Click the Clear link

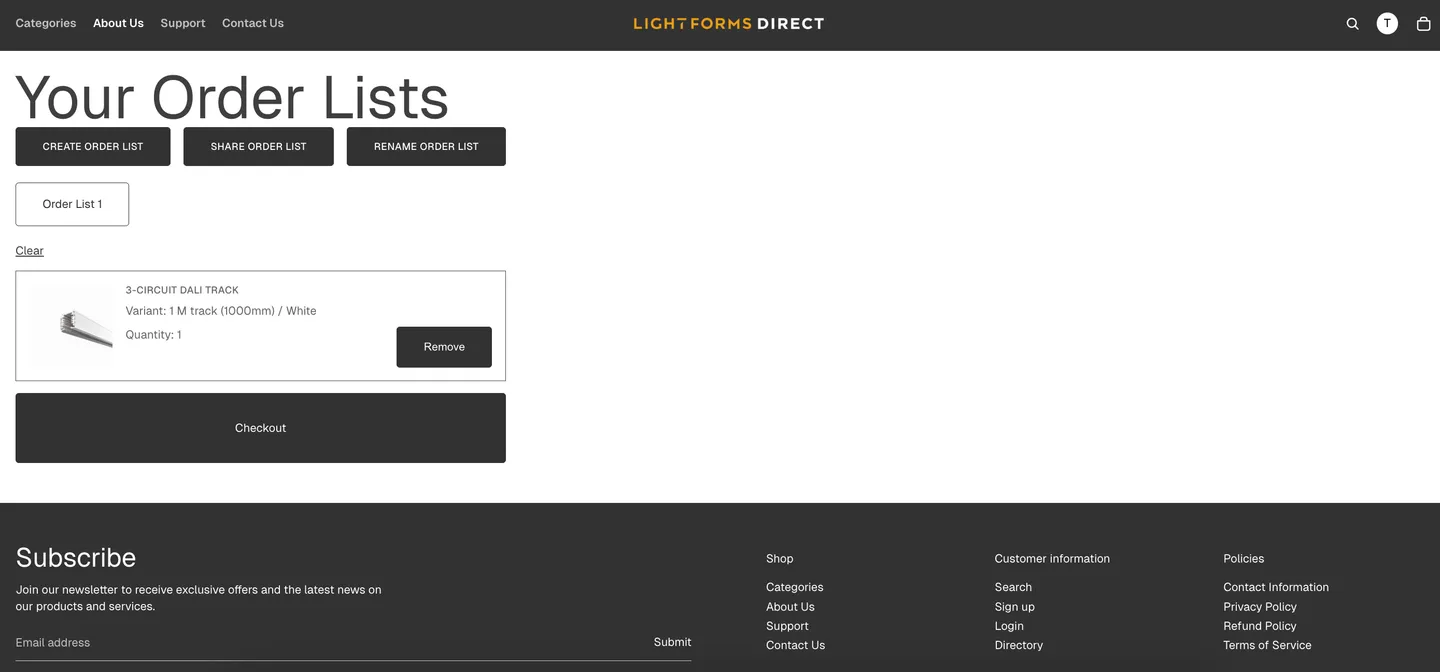(29, 251)
